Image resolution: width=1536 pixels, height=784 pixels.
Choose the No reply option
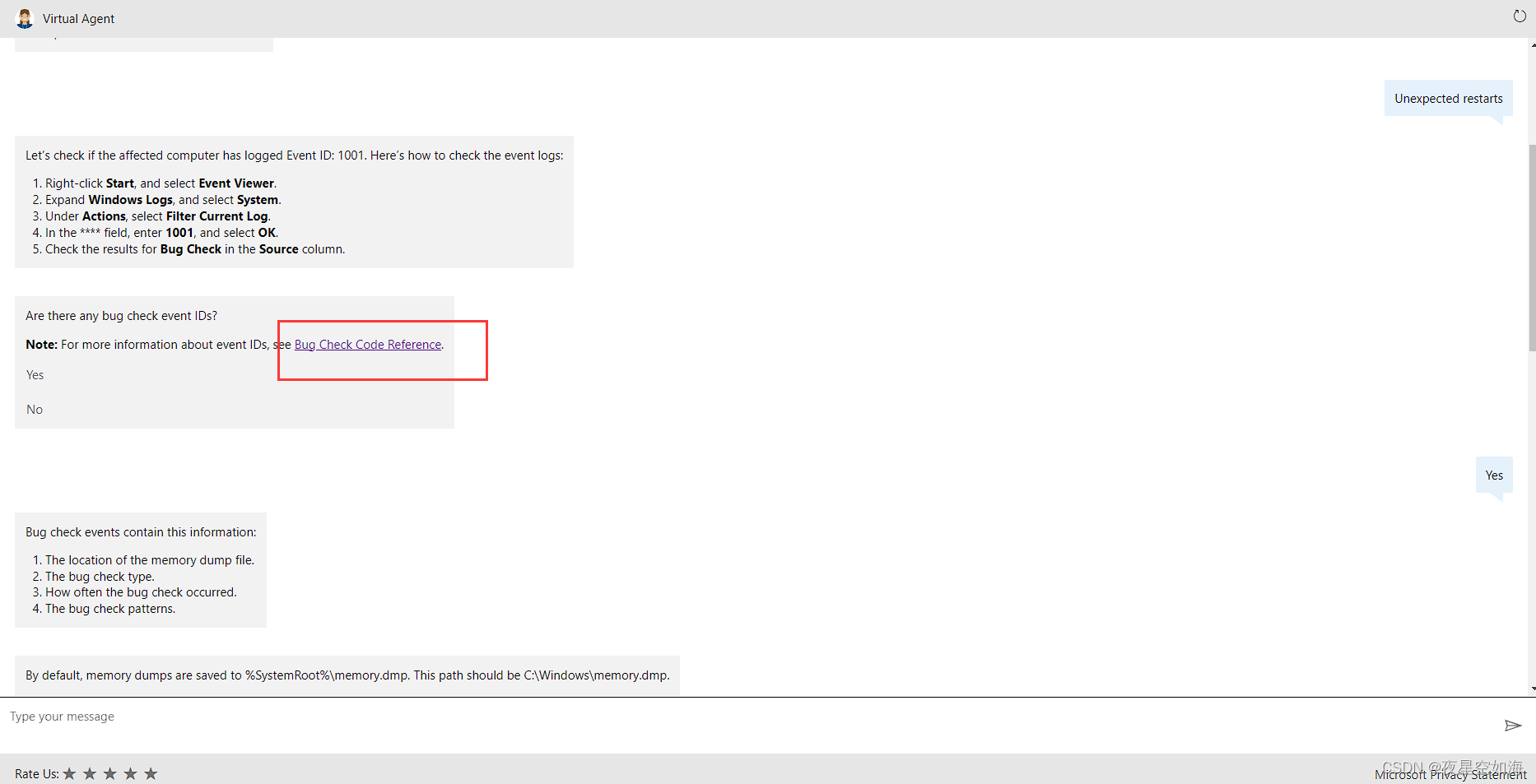[35, 410]
